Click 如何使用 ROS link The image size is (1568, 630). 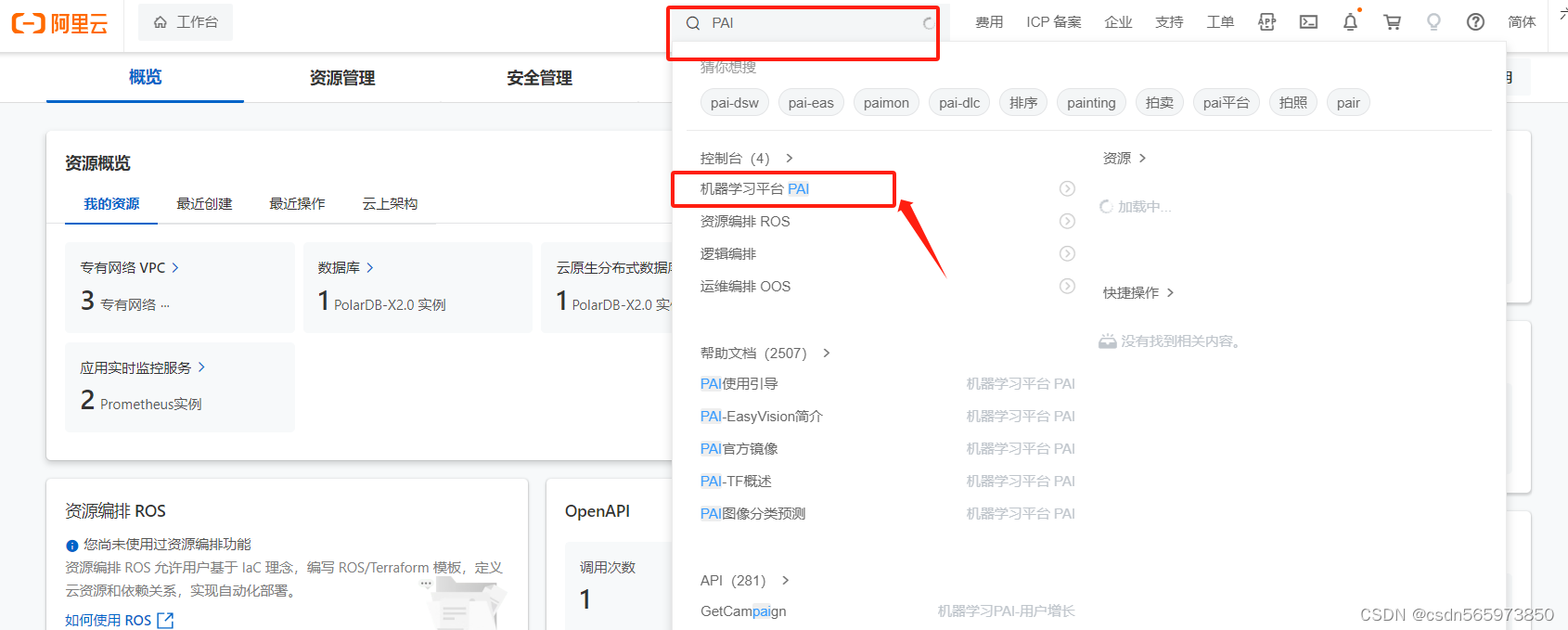[108, 620]
